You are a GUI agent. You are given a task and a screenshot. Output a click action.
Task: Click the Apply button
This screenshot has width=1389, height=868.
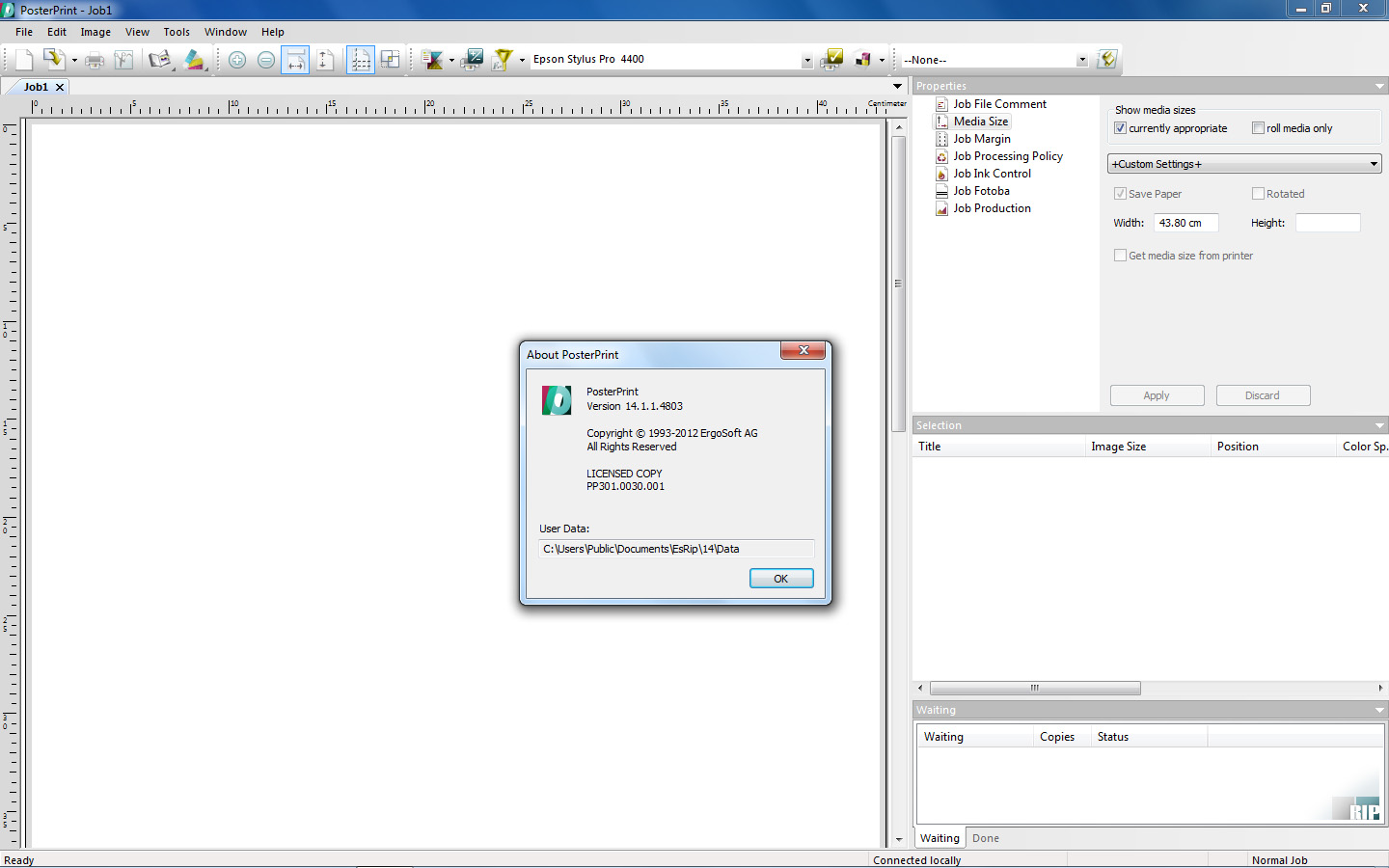(1157, 395)
